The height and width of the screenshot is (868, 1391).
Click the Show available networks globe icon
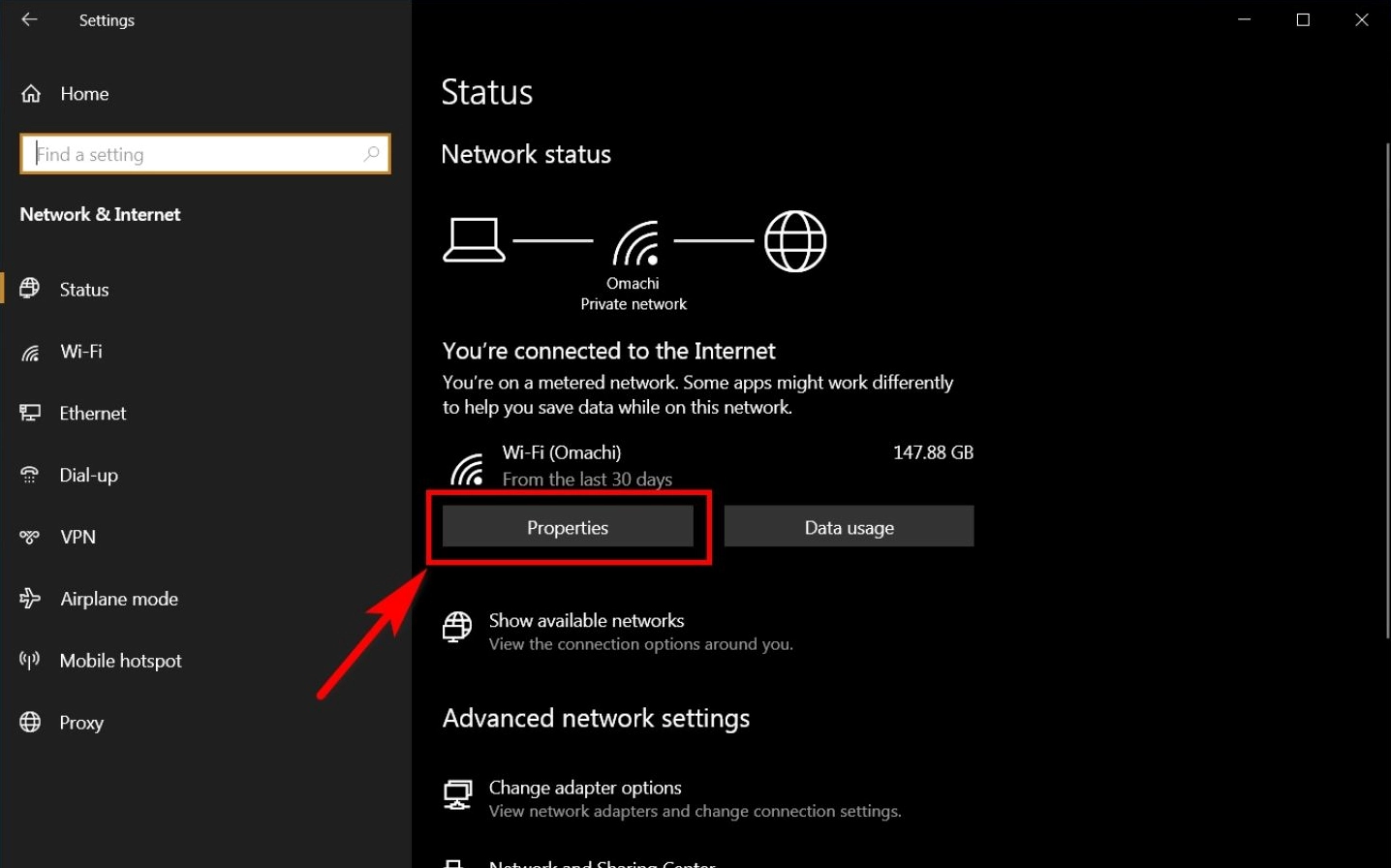[x=456, y=627]
